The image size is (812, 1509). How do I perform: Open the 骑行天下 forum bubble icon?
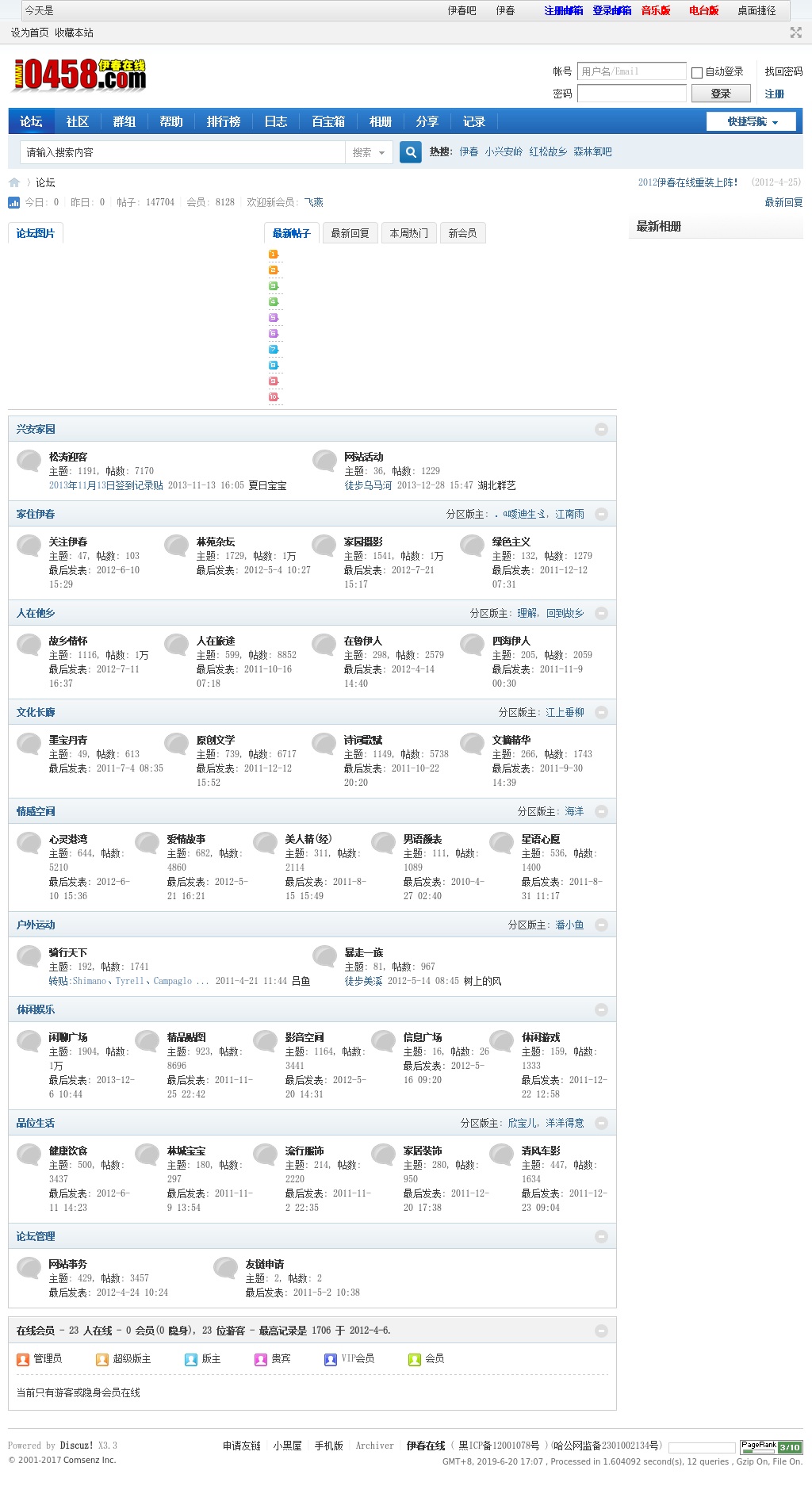tap(29, 956)
